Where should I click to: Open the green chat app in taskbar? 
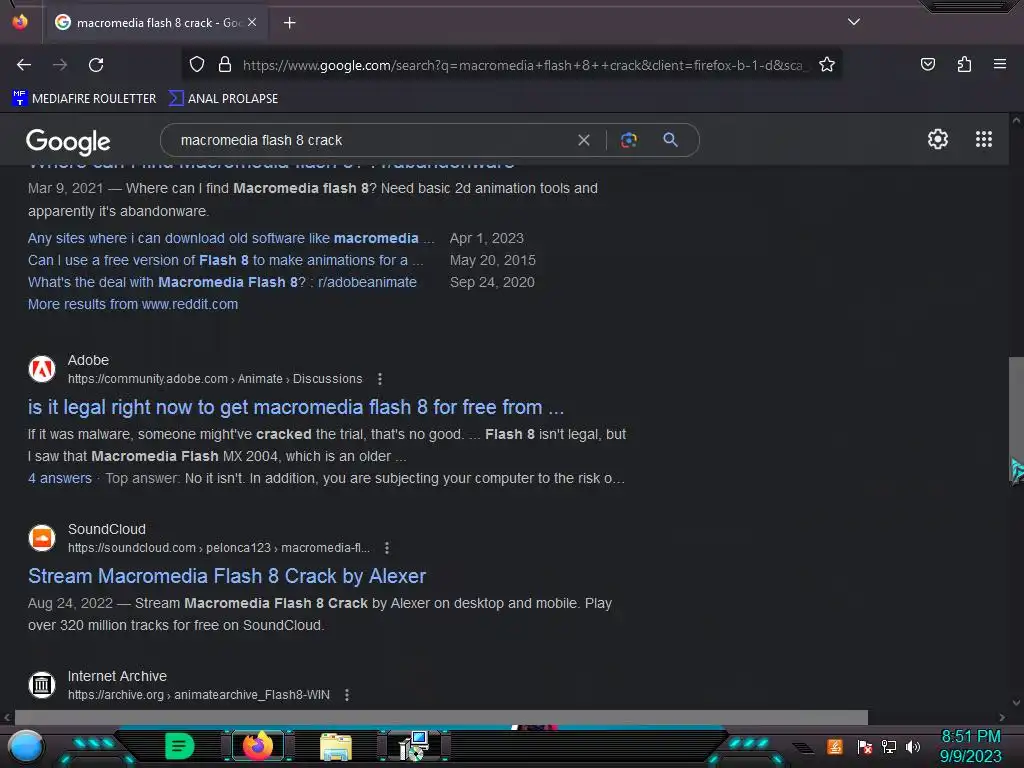tap(179, 746)
